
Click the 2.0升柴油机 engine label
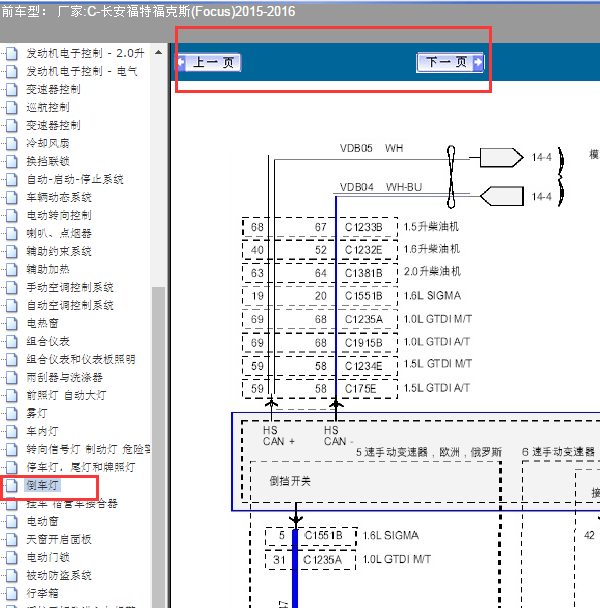(x=432, y=271)
